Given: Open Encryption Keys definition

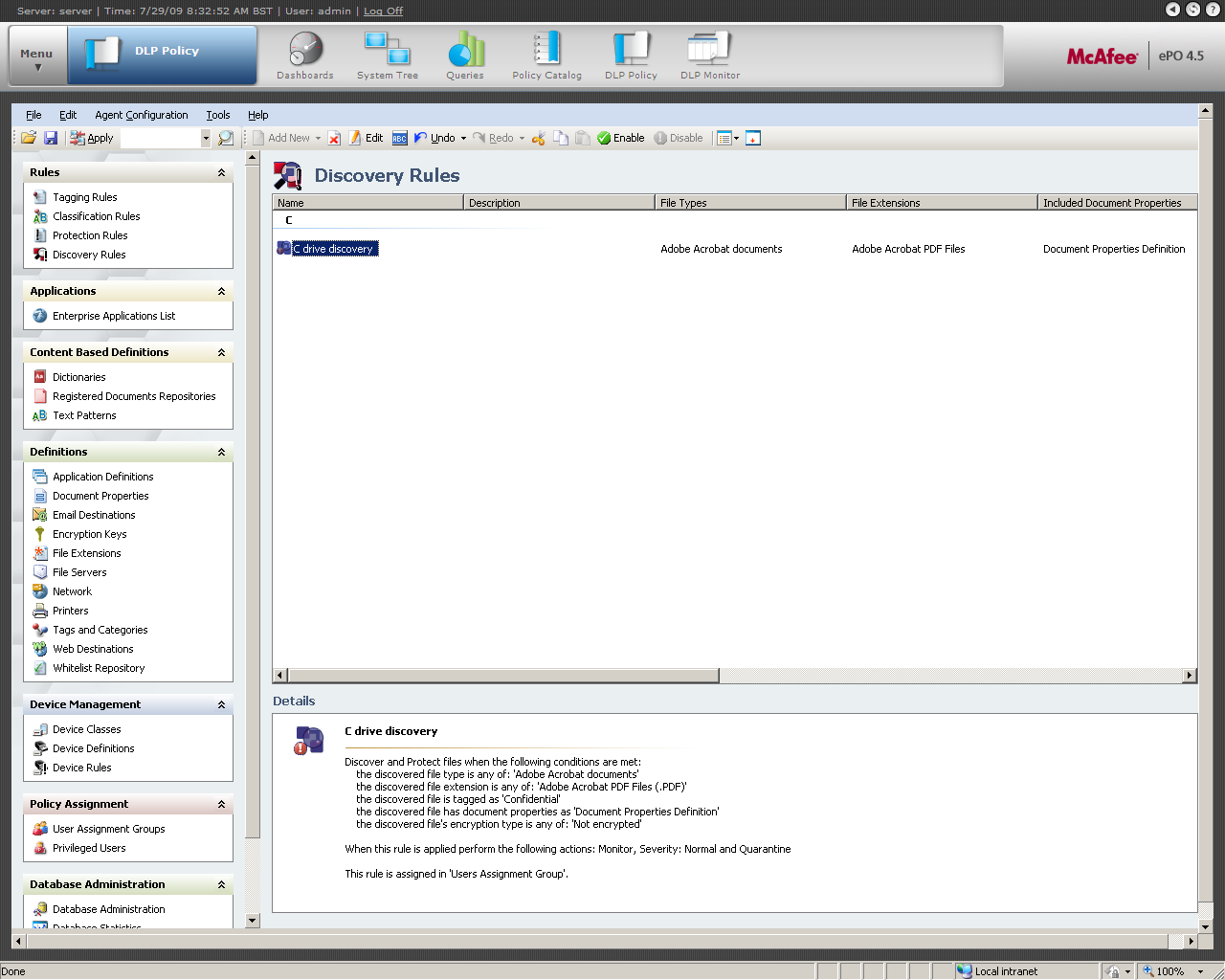Looking at the screenshot, I should [x=89, y=534].
